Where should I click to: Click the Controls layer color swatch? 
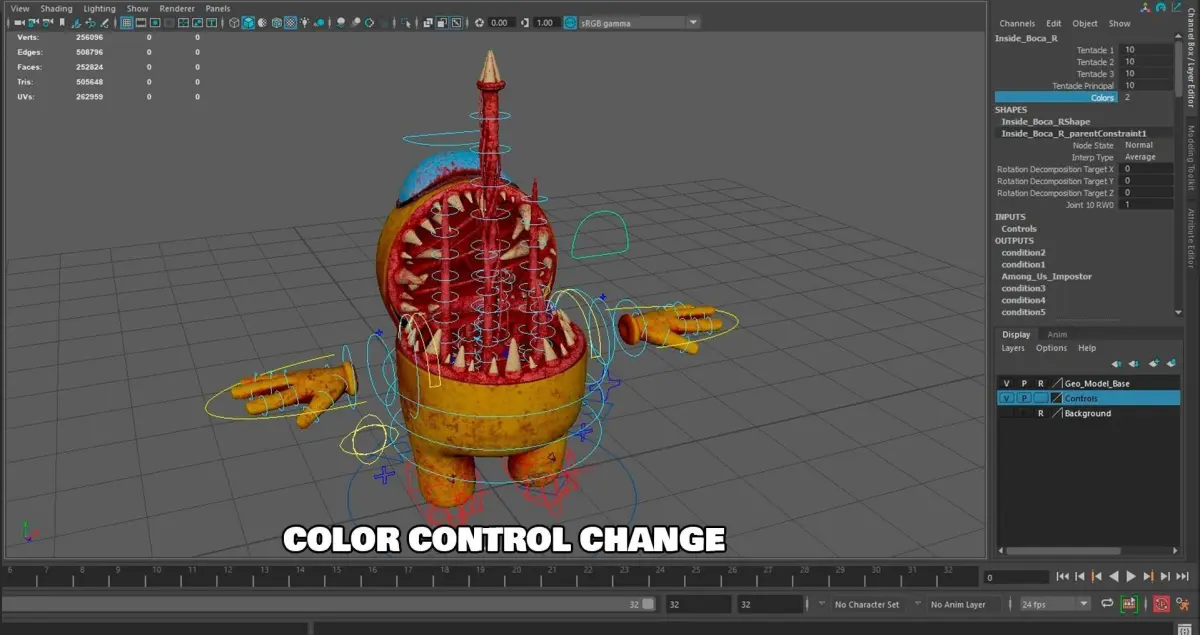point(1057,398)
